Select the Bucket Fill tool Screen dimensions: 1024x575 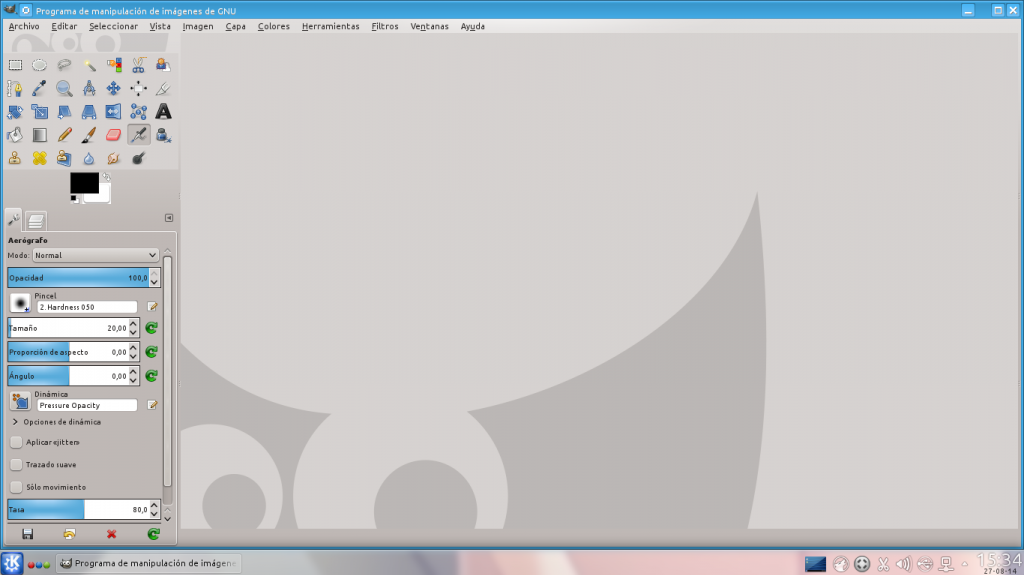pos(15,135)
